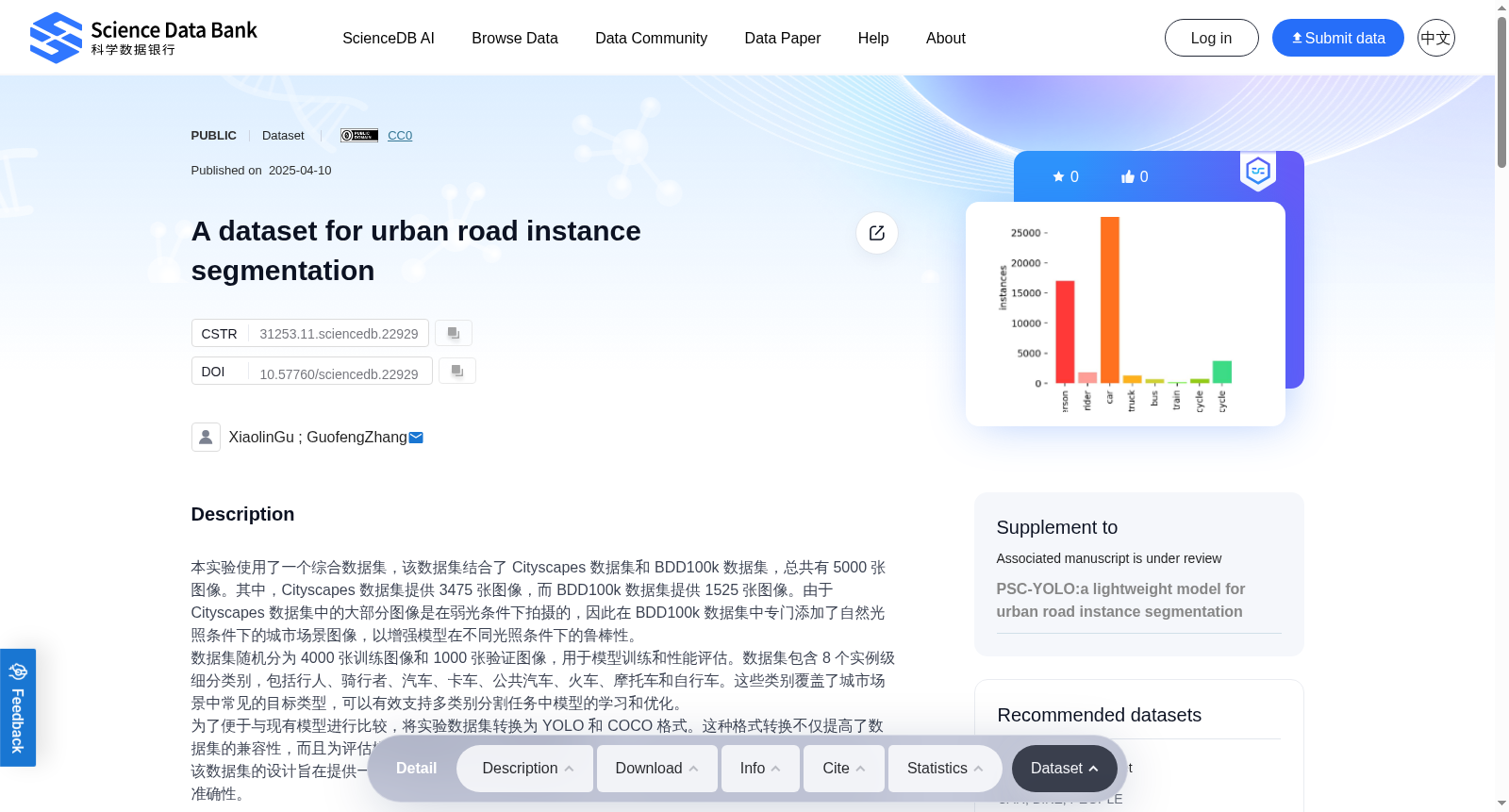The image size is (1509, 812).
Task: Open Data Paper section
Action: point(783,38)
